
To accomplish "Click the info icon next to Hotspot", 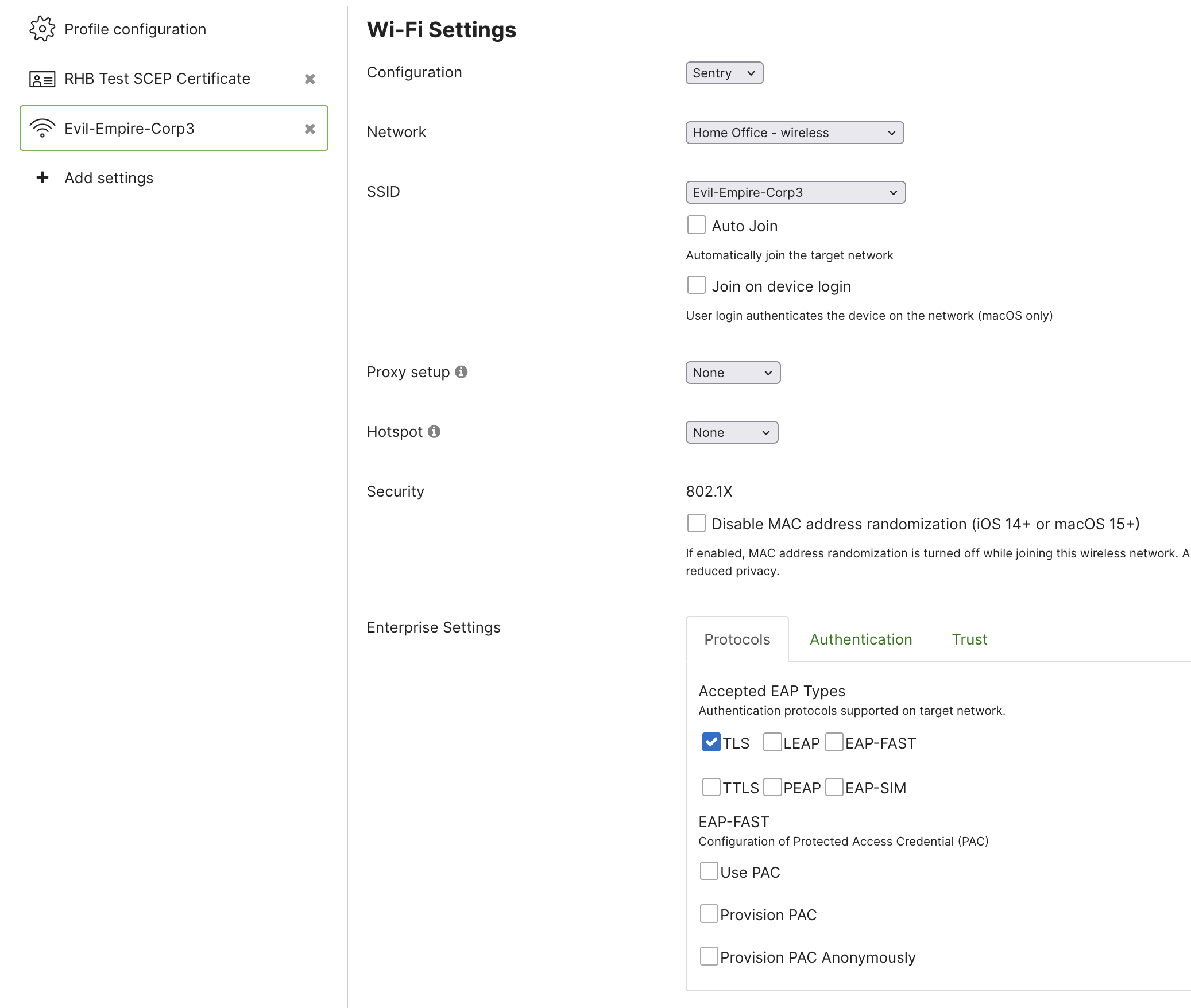I will click(434, 431).
